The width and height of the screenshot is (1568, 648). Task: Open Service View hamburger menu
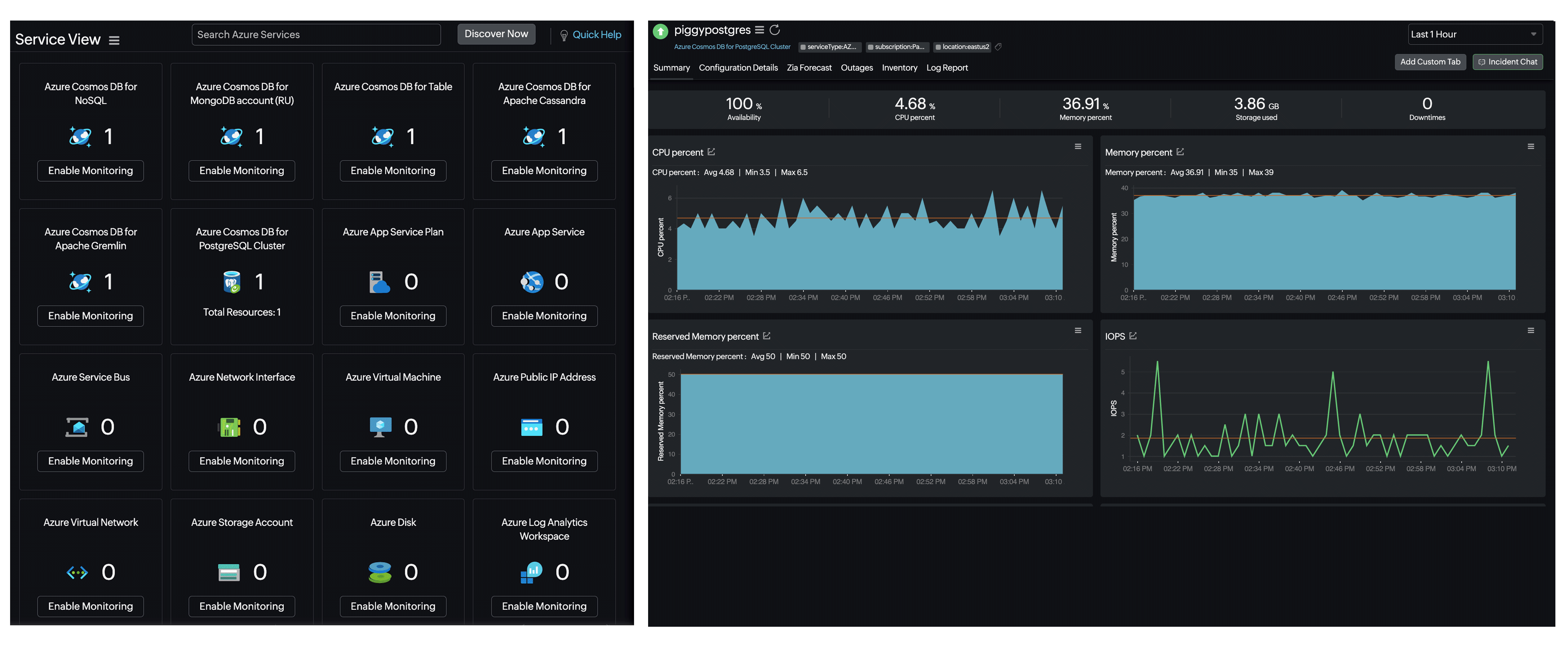click(114, 40)
